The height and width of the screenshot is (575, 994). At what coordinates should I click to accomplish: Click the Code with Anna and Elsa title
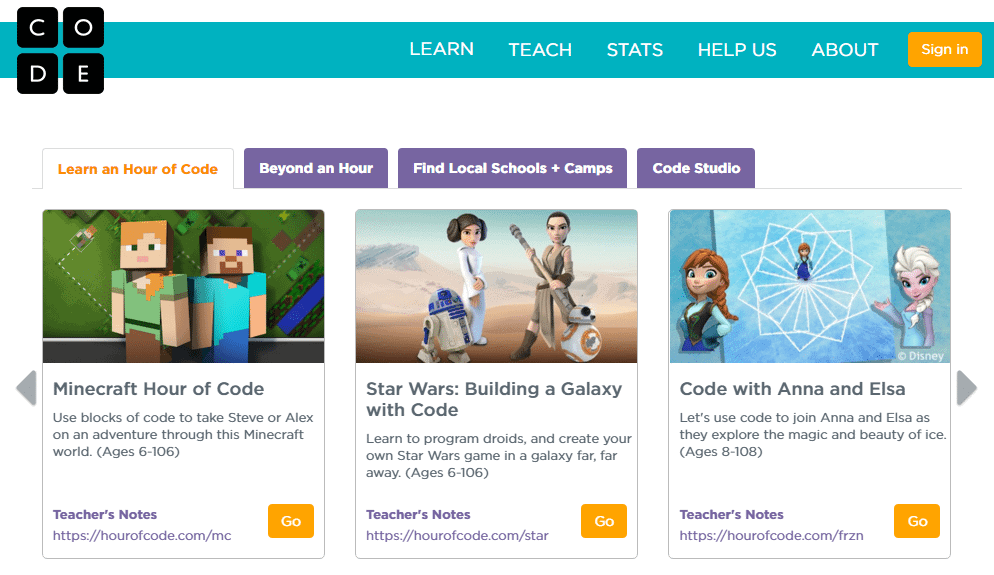[792, 389]
